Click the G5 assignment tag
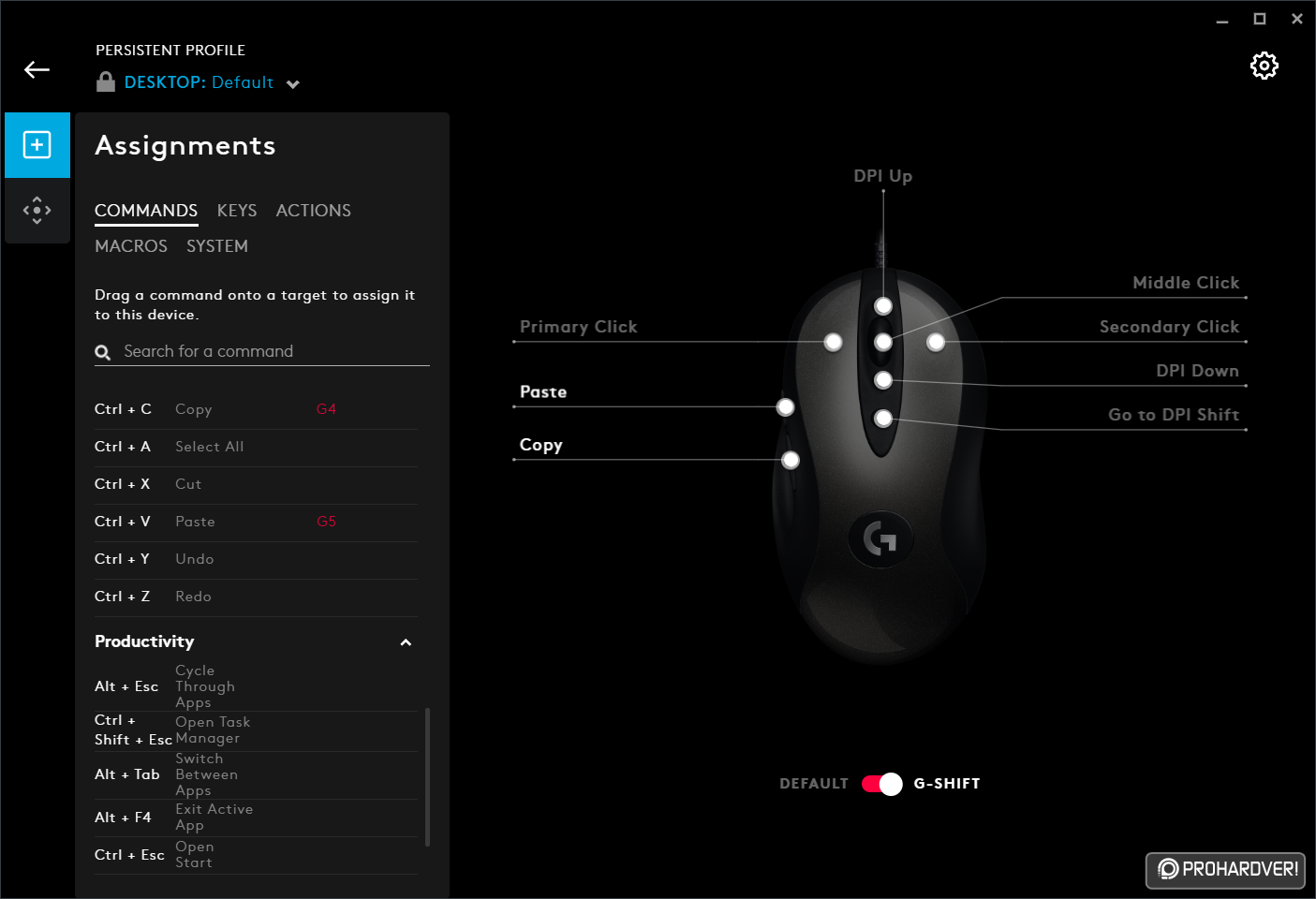This screenshot has width=1316, height=899. pyautogui.click(x=326, y=522)
